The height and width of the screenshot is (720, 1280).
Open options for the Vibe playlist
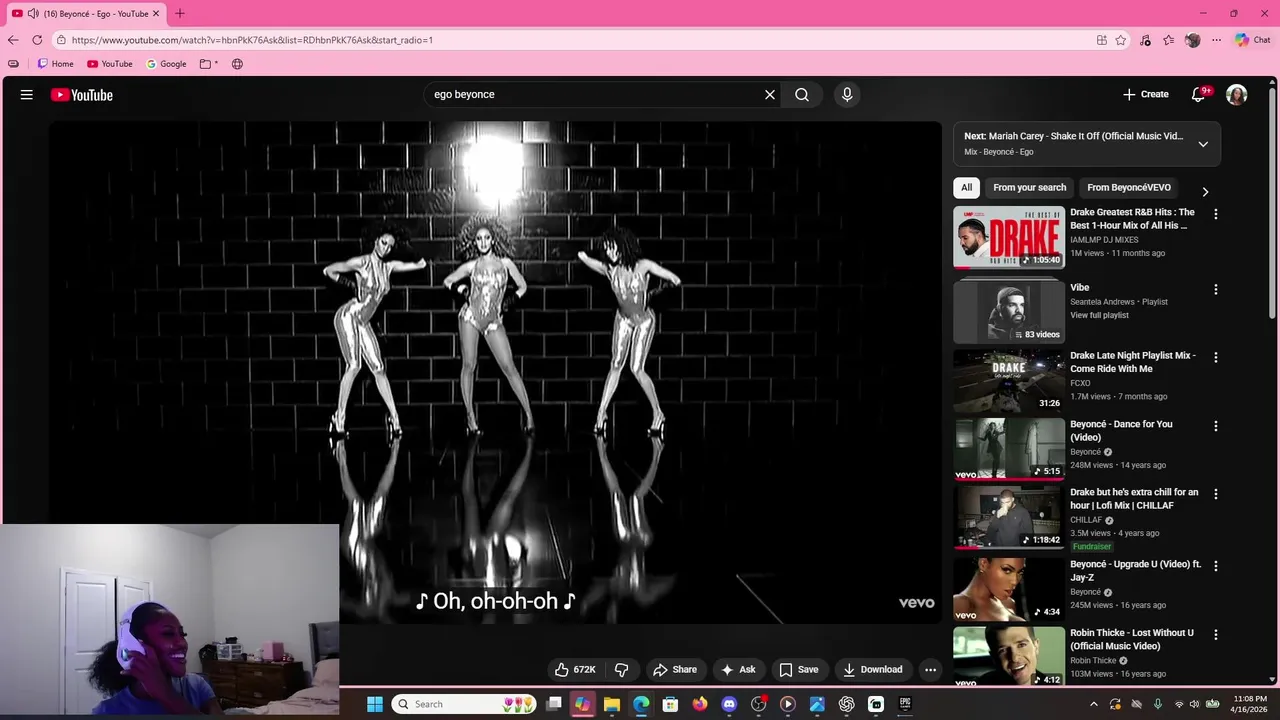click(x=1216, y=290)
